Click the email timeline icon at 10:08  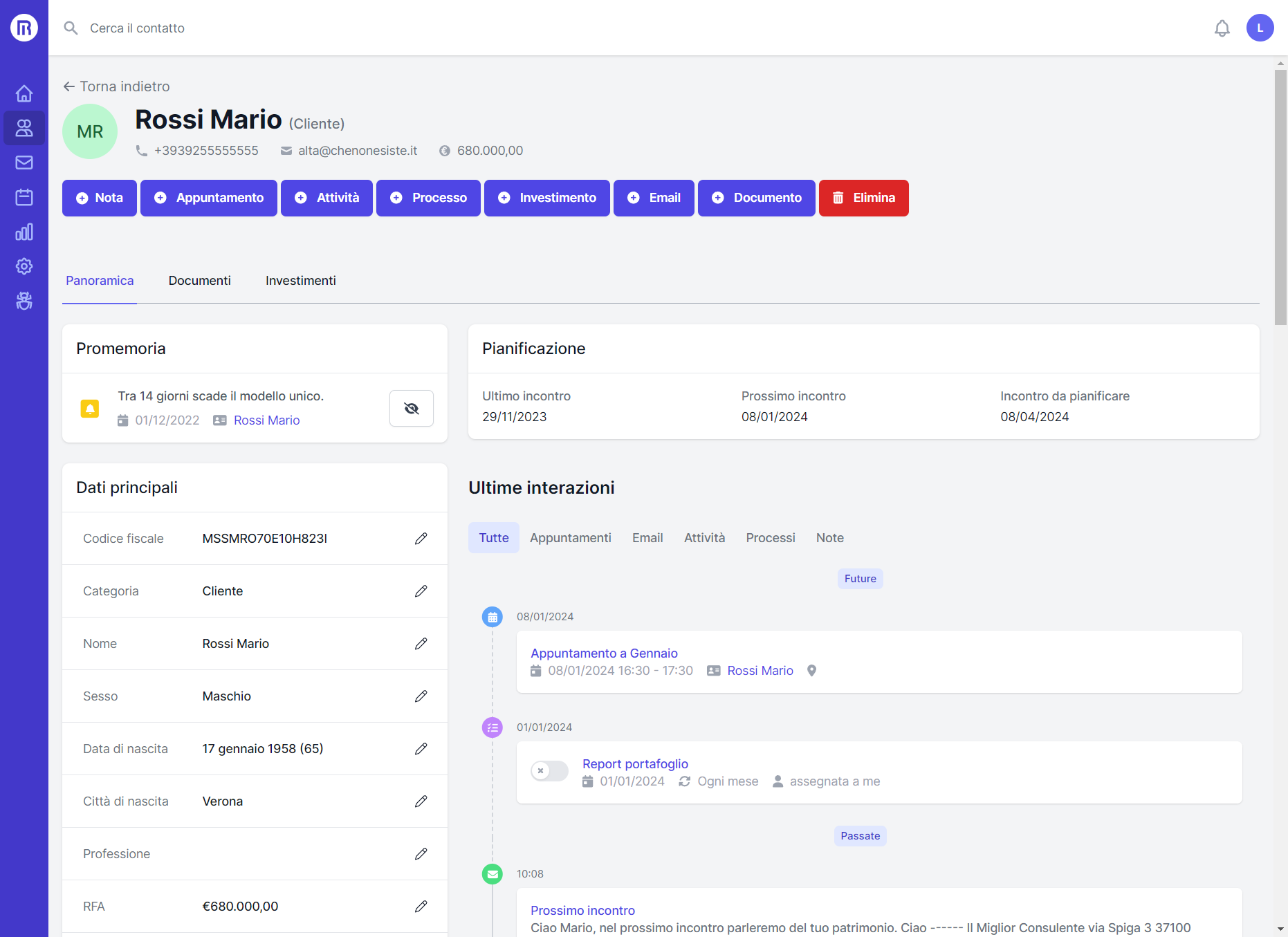tap(493, 874)
